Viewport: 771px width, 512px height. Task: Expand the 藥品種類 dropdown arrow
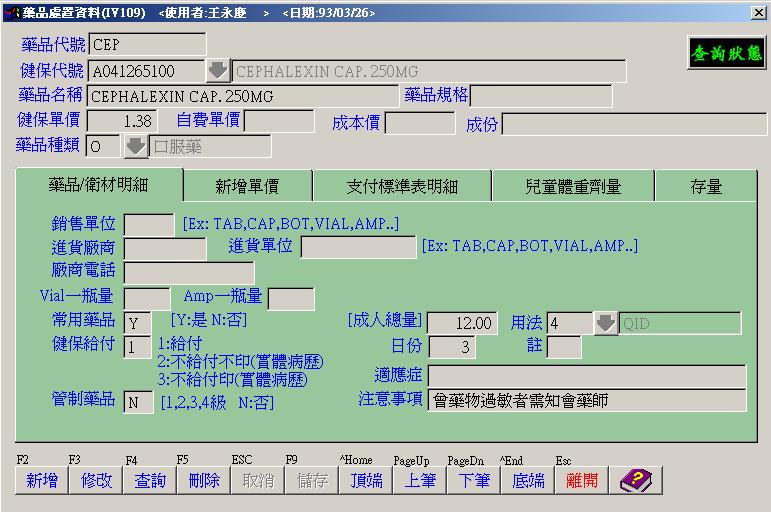point(135,146)
